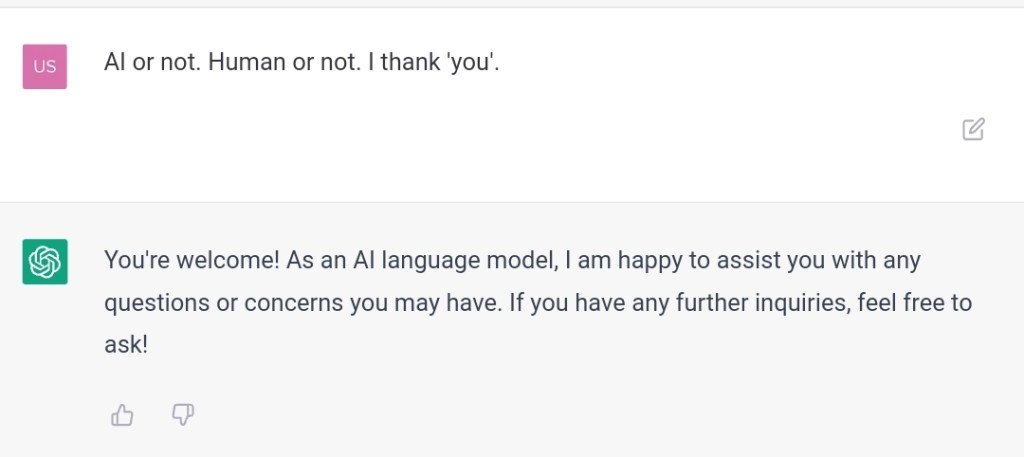Click the word "As" after "You're welcome!"
Viewport: 1024px width, 457px height.
(x=299, y=261)
